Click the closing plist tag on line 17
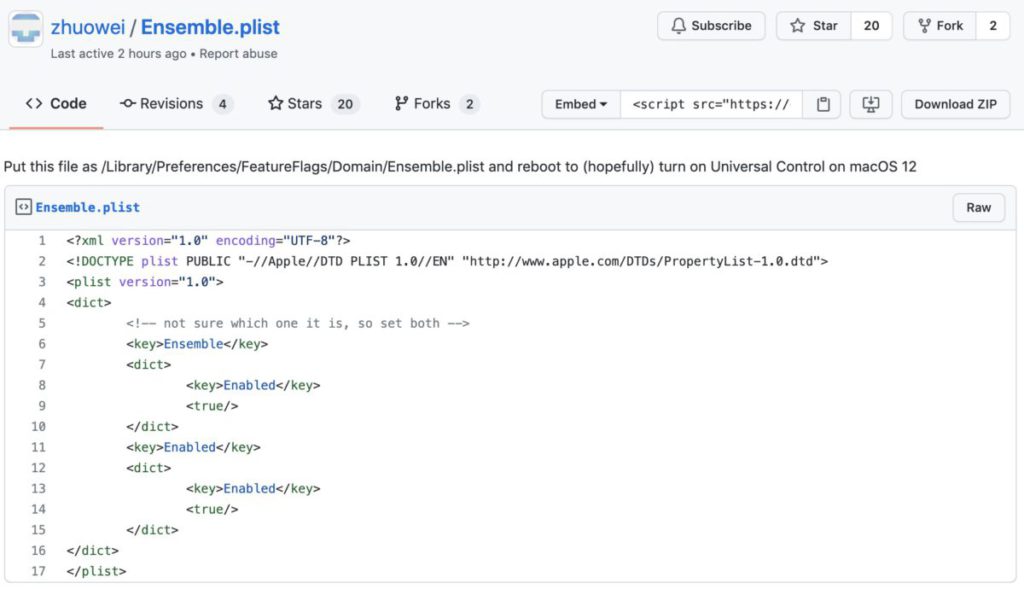The height and width of the screenshot is (589, 1024). tap(96, 571)
